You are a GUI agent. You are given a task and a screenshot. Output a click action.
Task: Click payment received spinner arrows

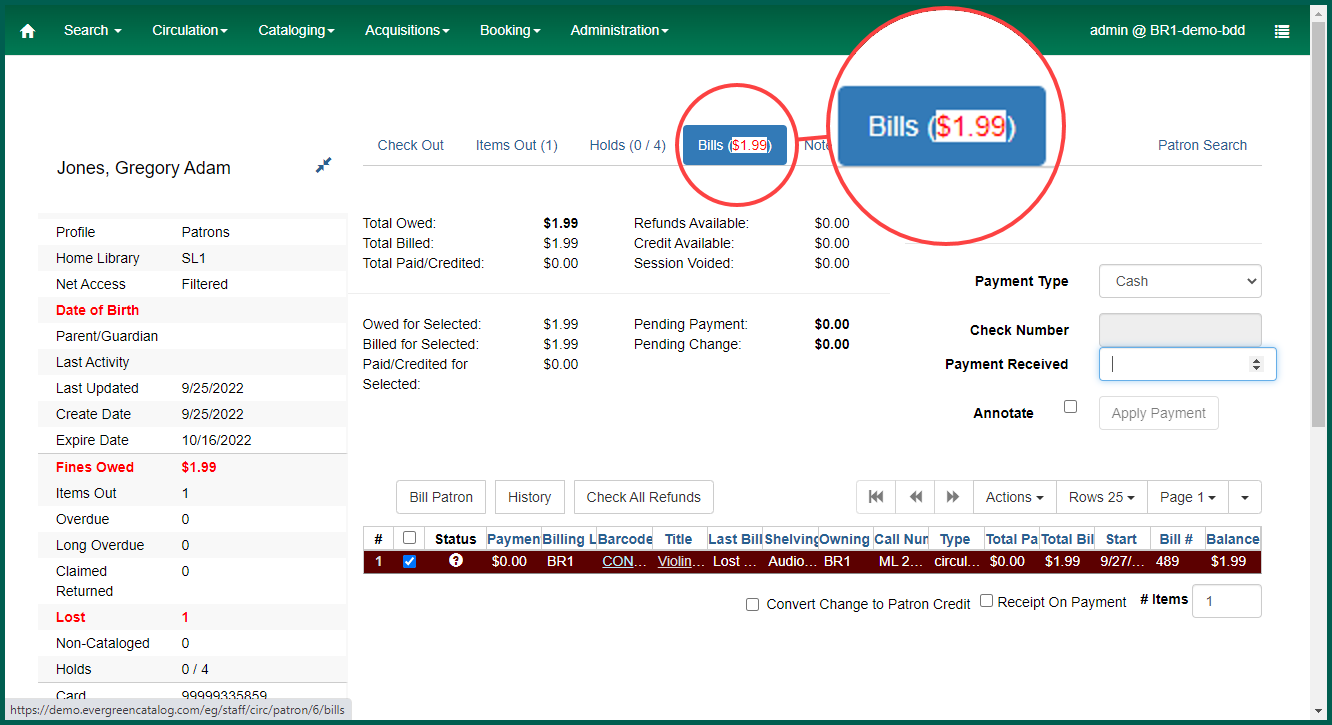pyautogui.click(x=1256, y=365)
